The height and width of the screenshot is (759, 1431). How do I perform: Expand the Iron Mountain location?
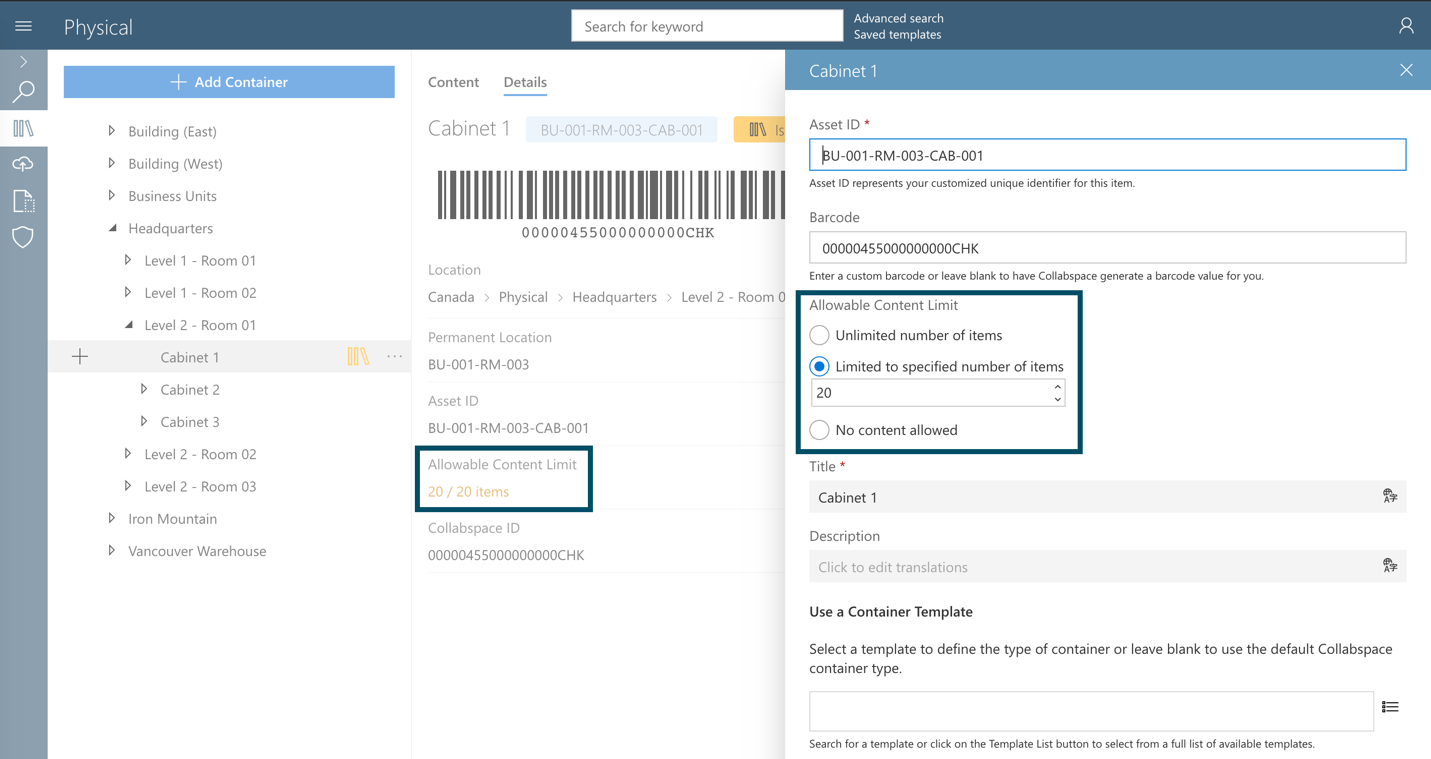tap(110, 518)
